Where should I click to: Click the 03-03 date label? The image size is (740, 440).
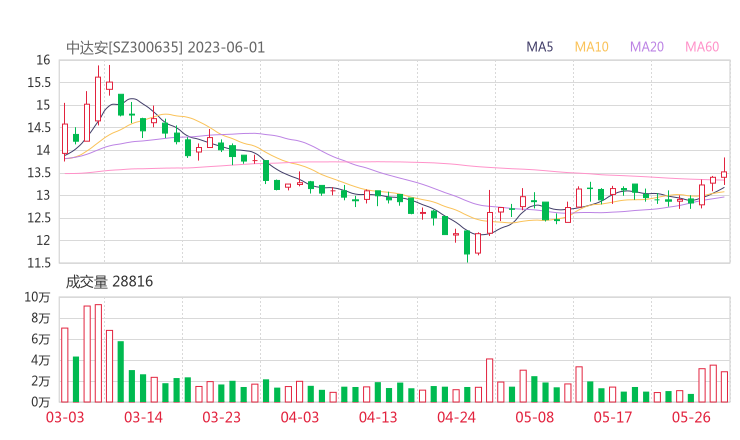coord(65,417)
